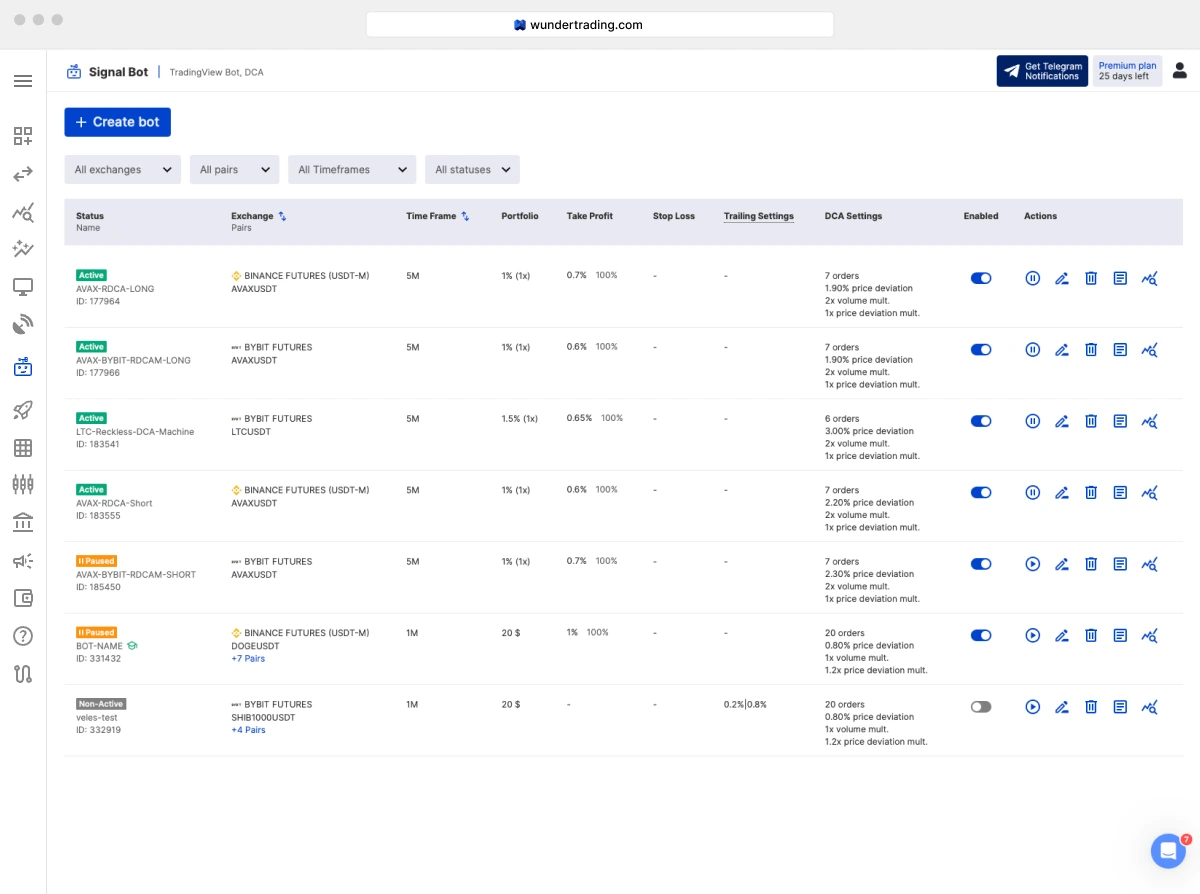Click the Create bot button

click(x=118, y=122)
